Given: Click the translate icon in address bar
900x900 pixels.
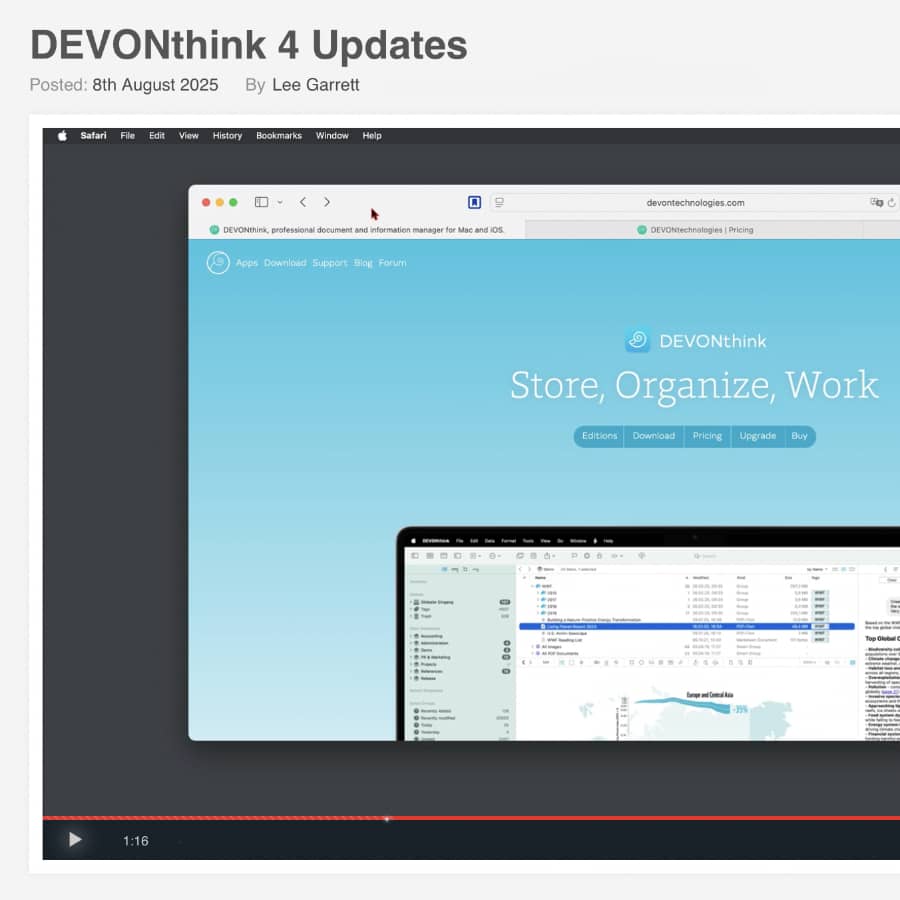Looking at the screenshot, I should (x=876, y=202).
